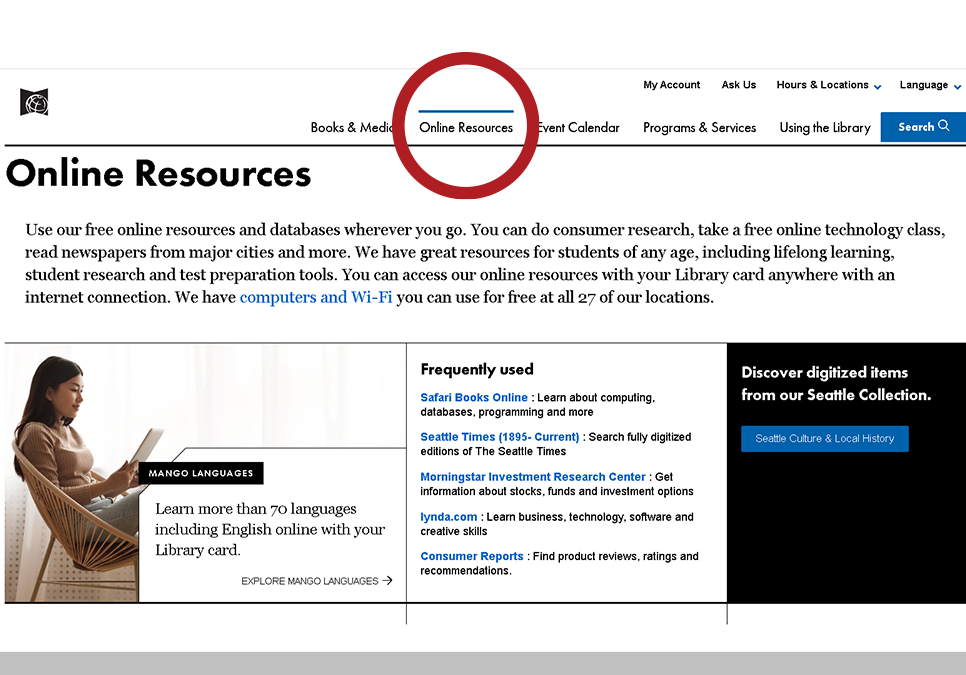Switch to Books & Media section
This screenshot has width=966, height=675.
coord(352,127)
